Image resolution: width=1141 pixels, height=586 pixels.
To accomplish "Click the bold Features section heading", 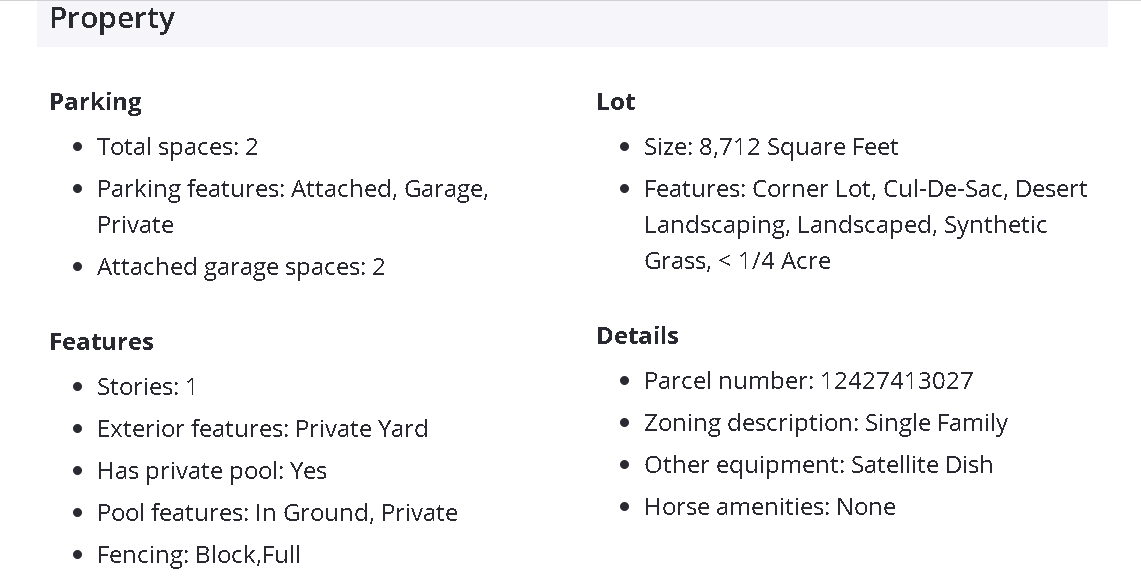I will point(101,342).
